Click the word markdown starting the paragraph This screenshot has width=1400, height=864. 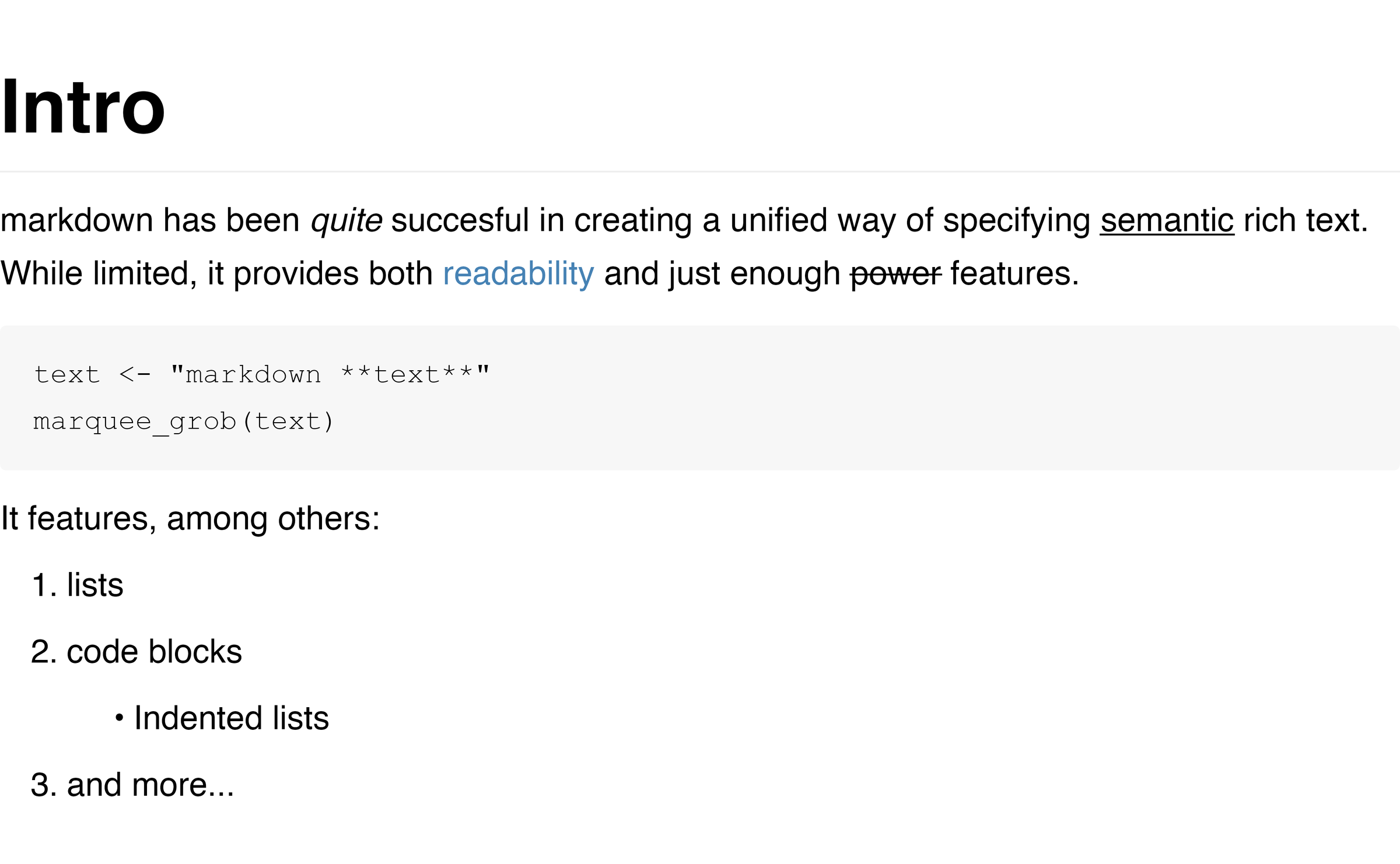(x=76, y=221)
